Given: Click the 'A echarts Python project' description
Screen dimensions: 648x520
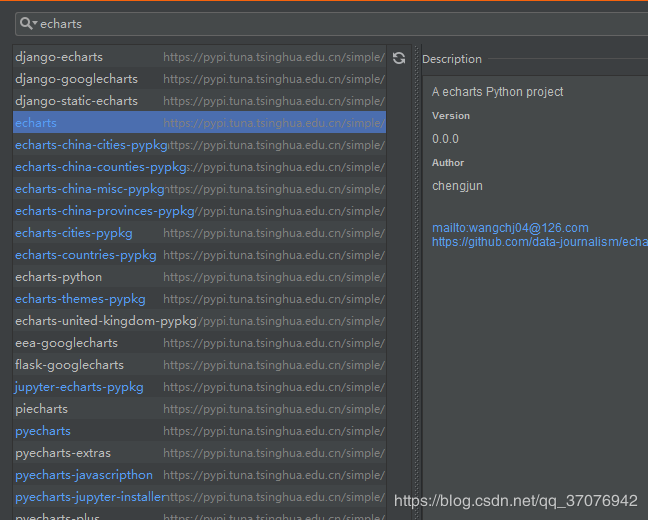Looking at the screenshot, I should 497,92.
